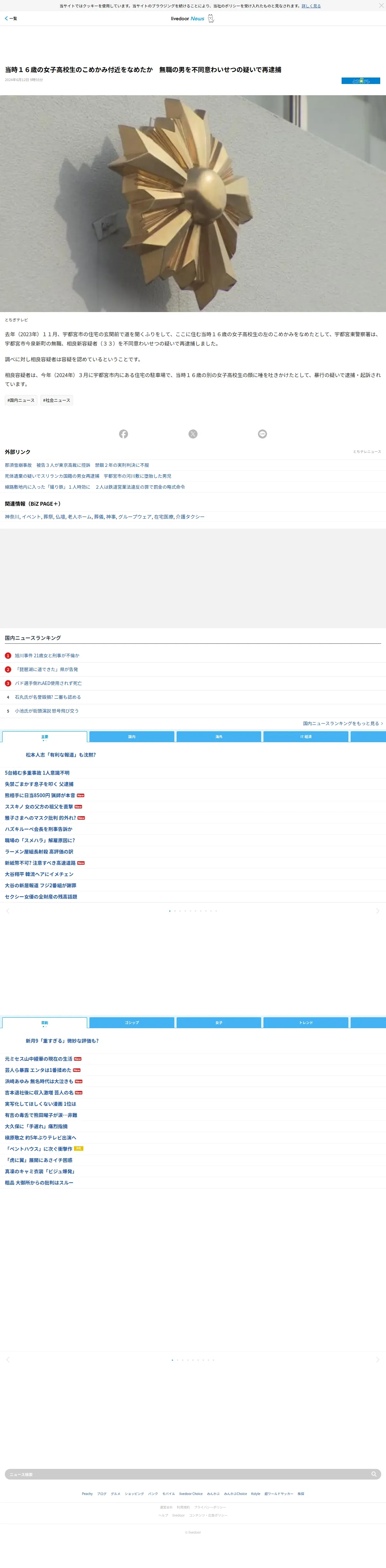386x1568 pixels.
Task: Go to previous entertainment slide
Action: coord(8,1360)
